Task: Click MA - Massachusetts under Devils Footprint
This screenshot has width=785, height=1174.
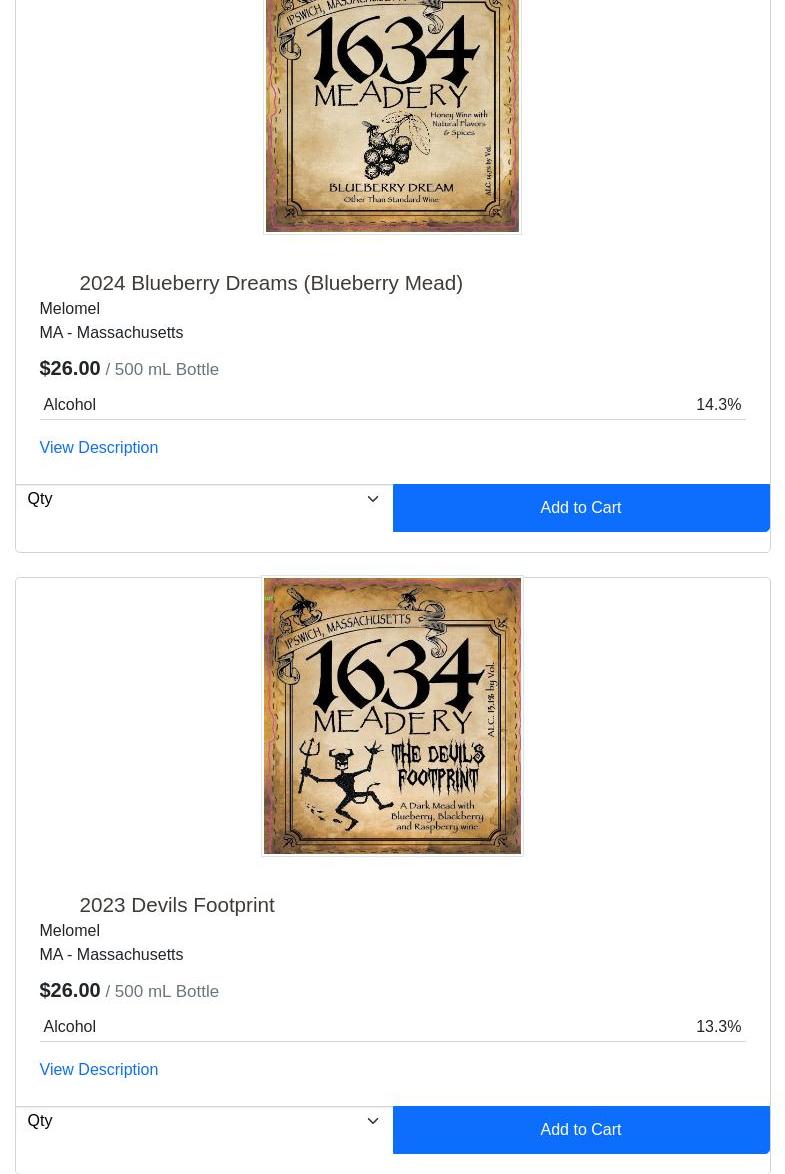Action: (112, 955)
